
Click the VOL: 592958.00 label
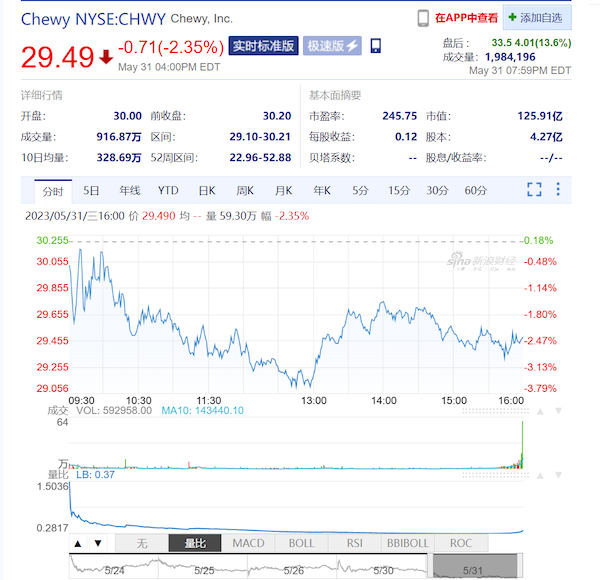pyautogui.click(x=114, y=411)
